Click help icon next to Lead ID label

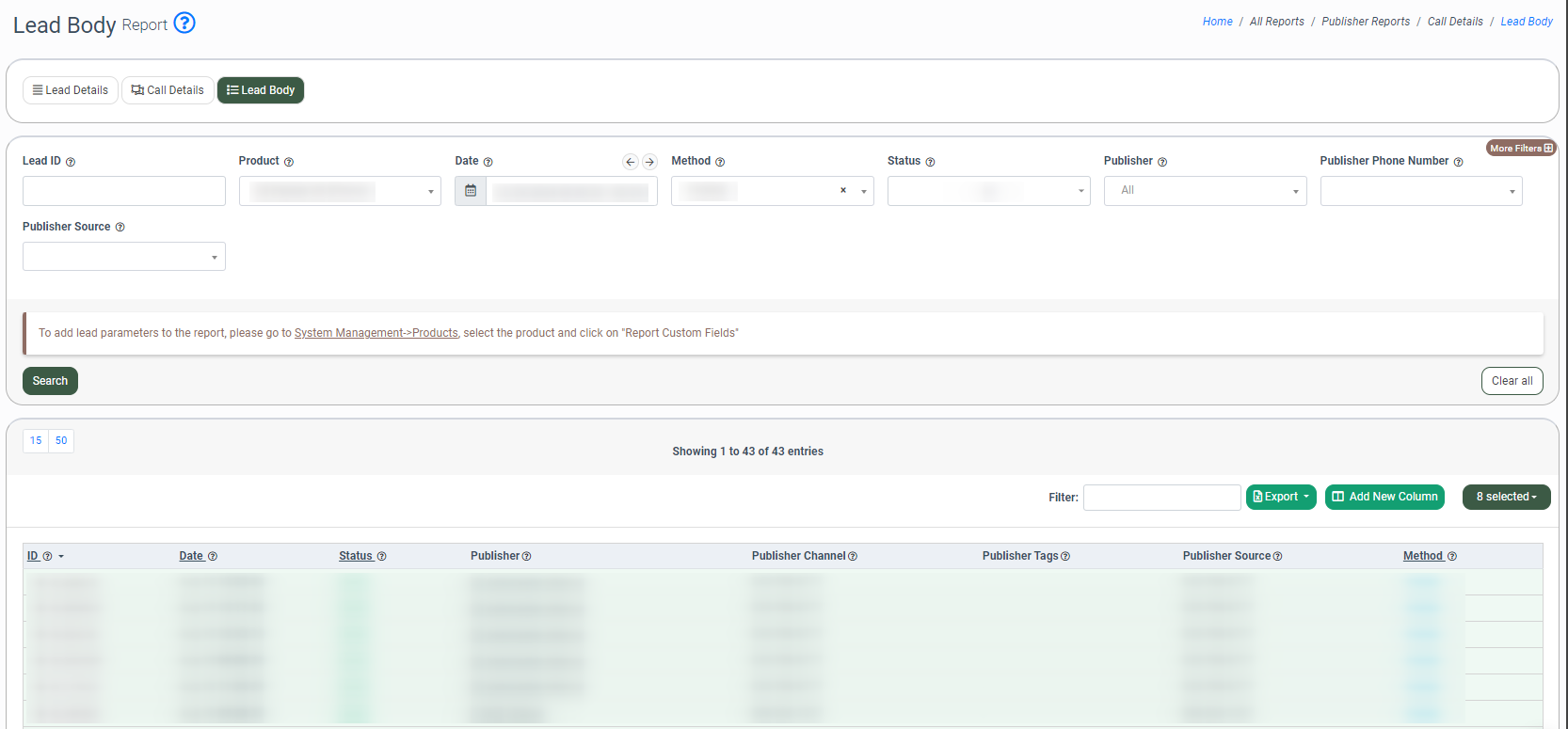click(x=71, y=162)
